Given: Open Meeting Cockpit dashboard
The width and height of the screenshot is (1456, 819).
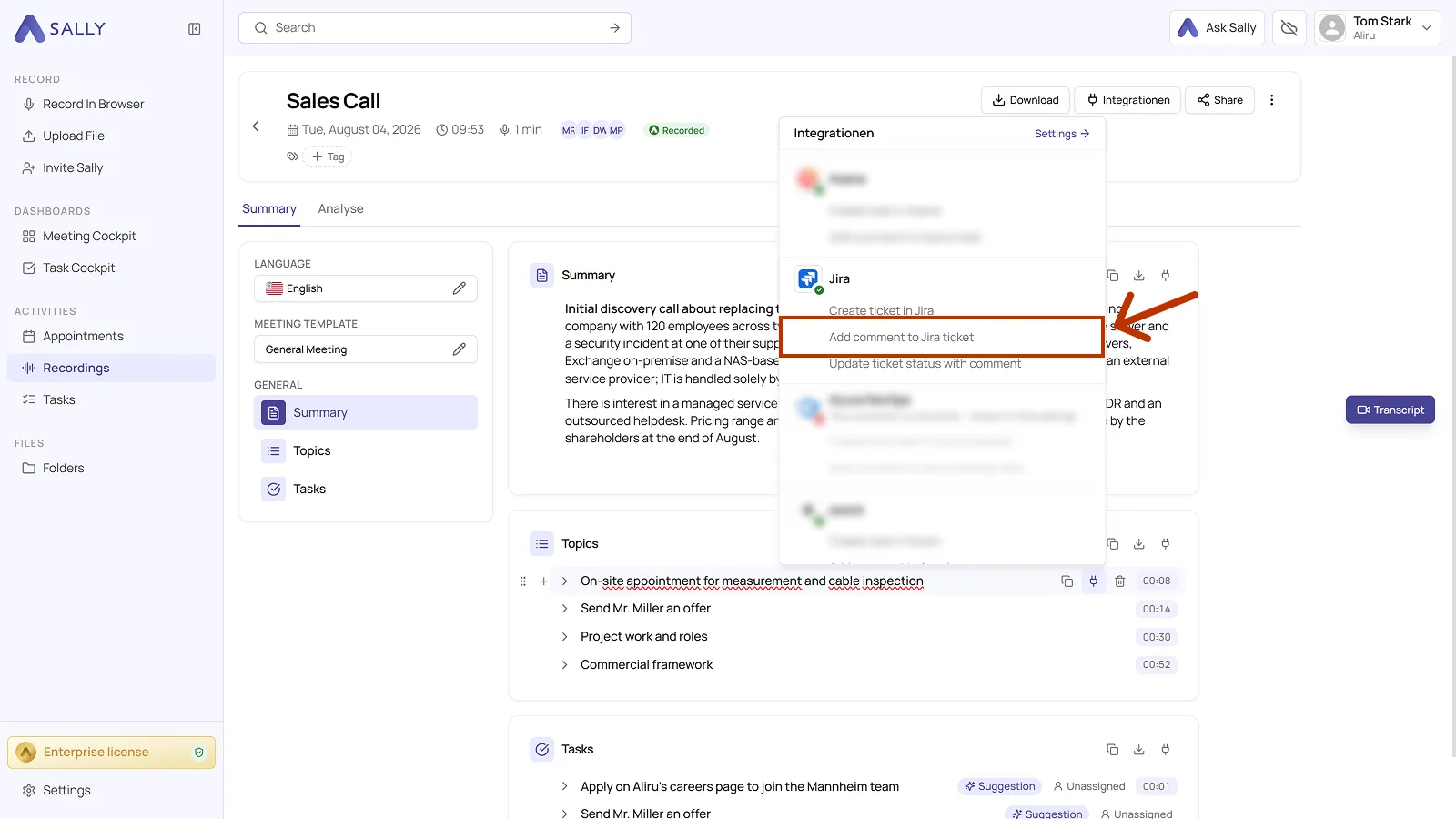Looking at the screenshot, I should (x=89, y=237).
